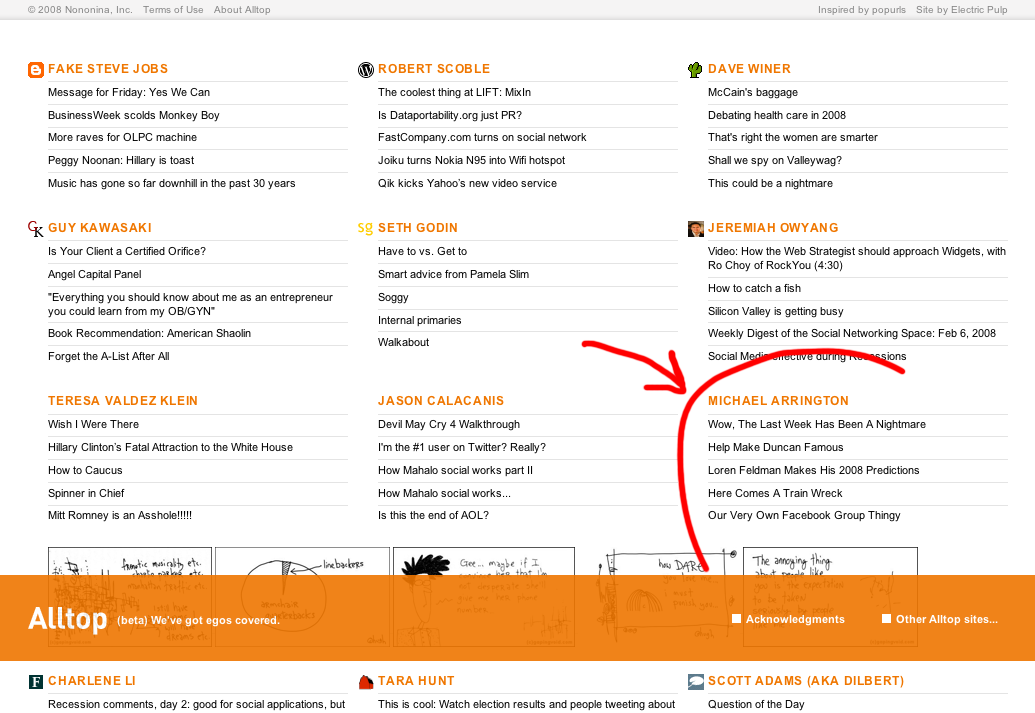Click Jeremiah Owyang's portrait icon
Image resolution: width=1035 pixels, height=713 pixels.
pyautogui.click(x=696, y=228)
